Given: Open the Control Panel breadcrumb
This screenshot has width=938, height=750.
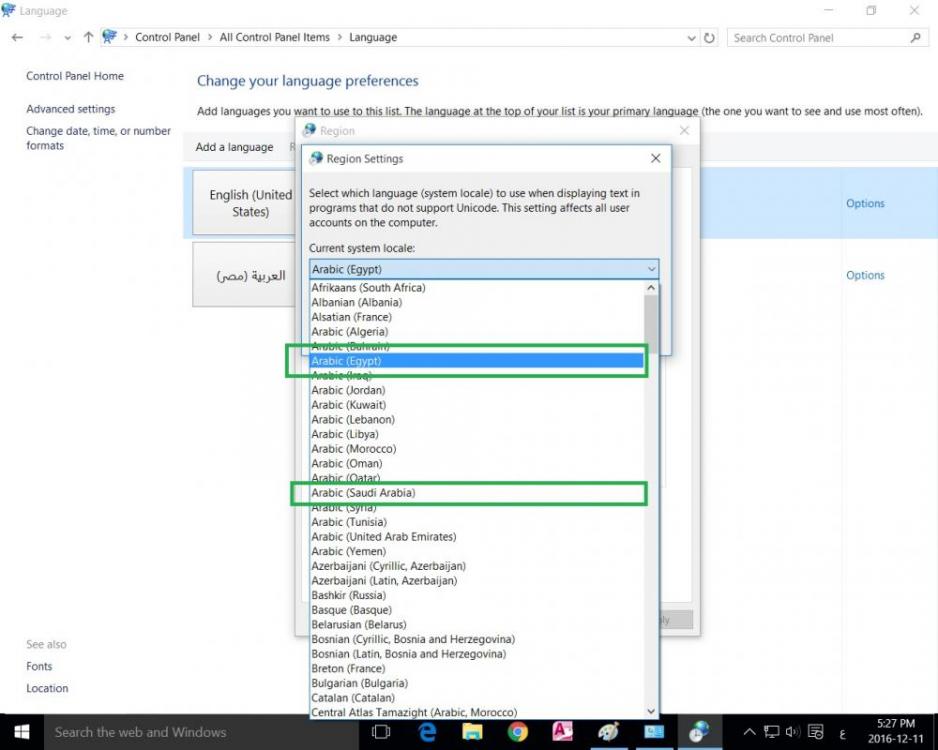Looking at the screenshot, I should tap(168, 37).
